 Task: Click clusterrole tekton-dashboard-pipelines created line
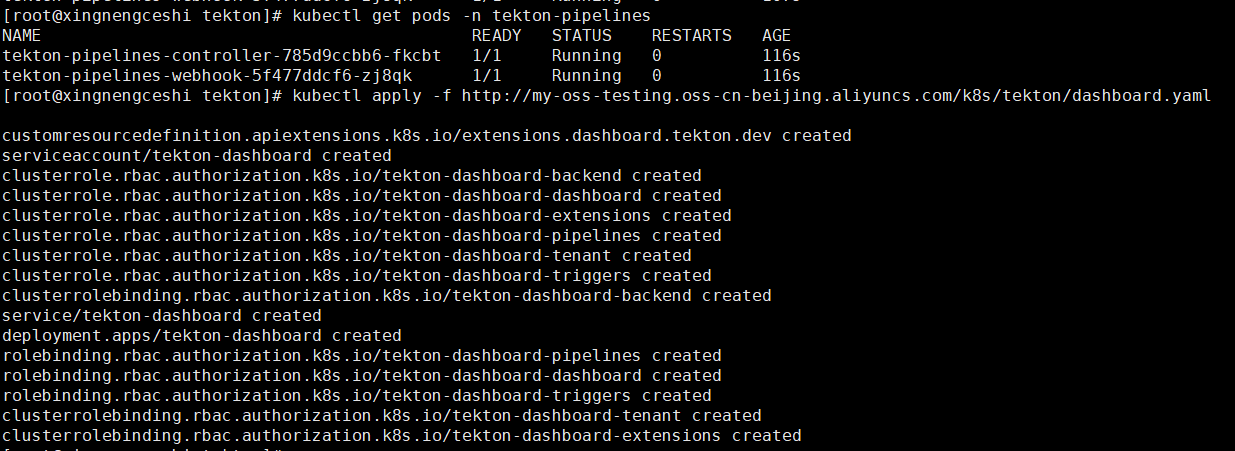(x=362, y=236)
